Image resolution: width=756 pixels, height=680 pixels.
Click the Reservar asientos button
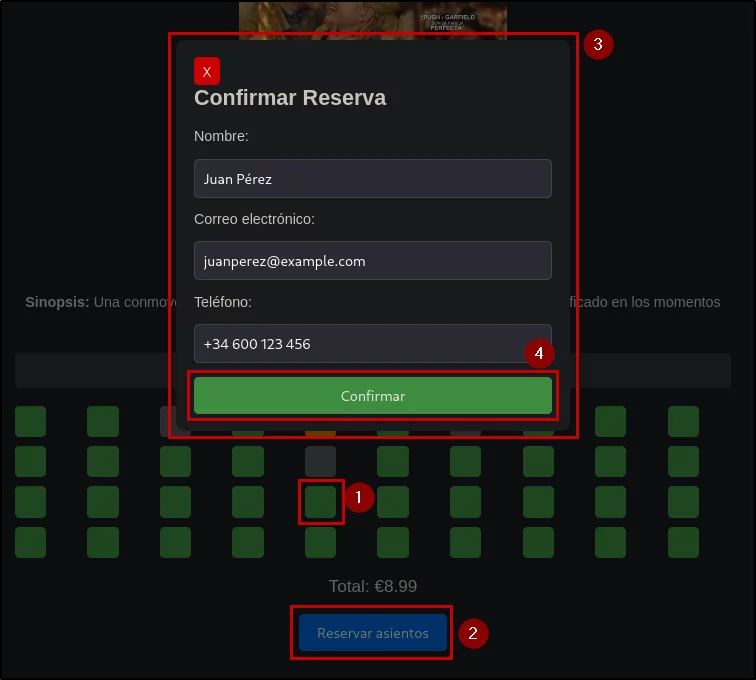point(373,632)
